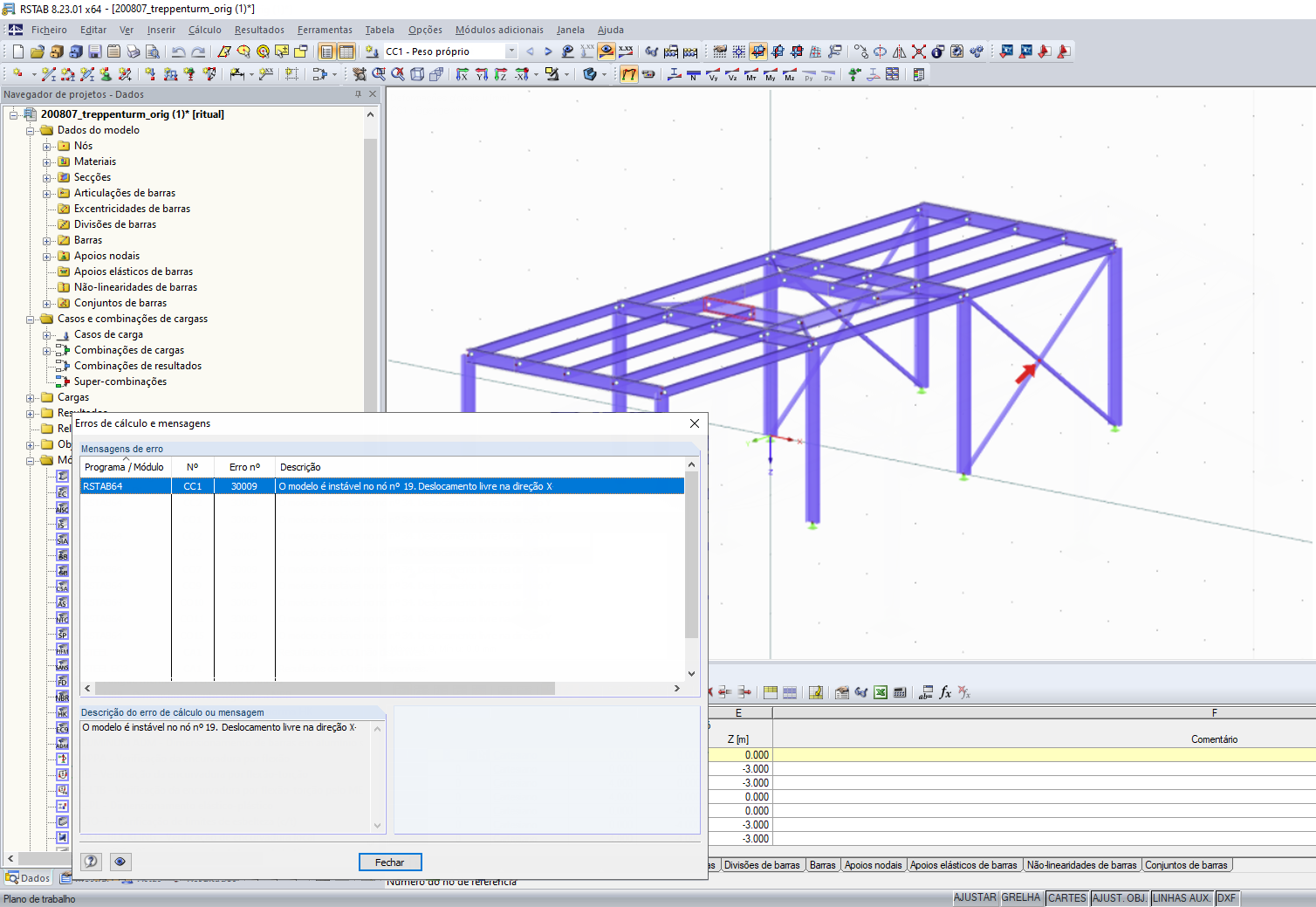Click the isometric view cube icon
Viewport: 1316px width, 907px height.
pyautogui.click(x=417, y=74)
